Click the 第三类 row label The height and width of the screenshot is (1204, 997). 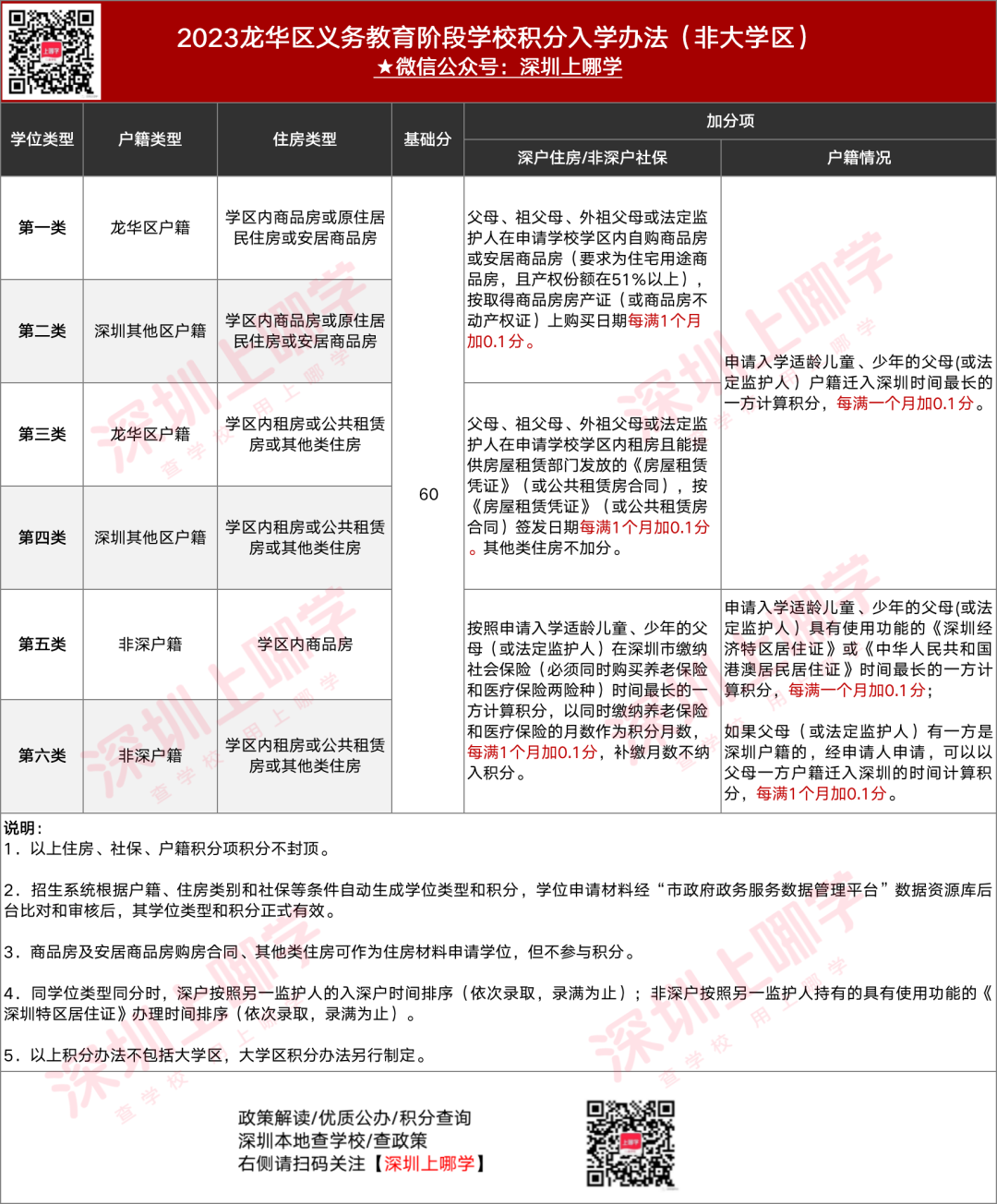pos(42,434)
